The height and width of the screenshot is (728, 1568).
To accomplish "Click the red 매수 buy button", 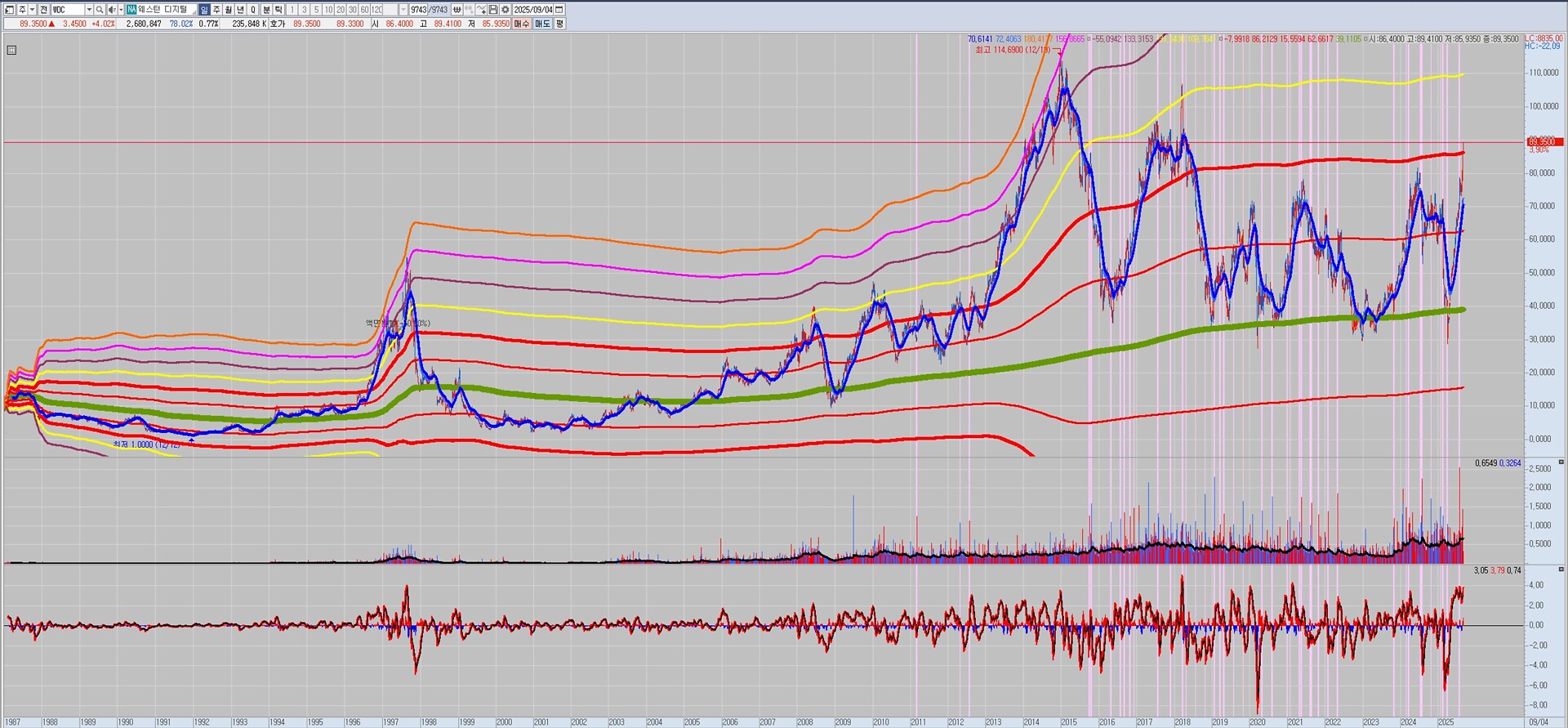I will pyautogui.click(x=522, y=24).
